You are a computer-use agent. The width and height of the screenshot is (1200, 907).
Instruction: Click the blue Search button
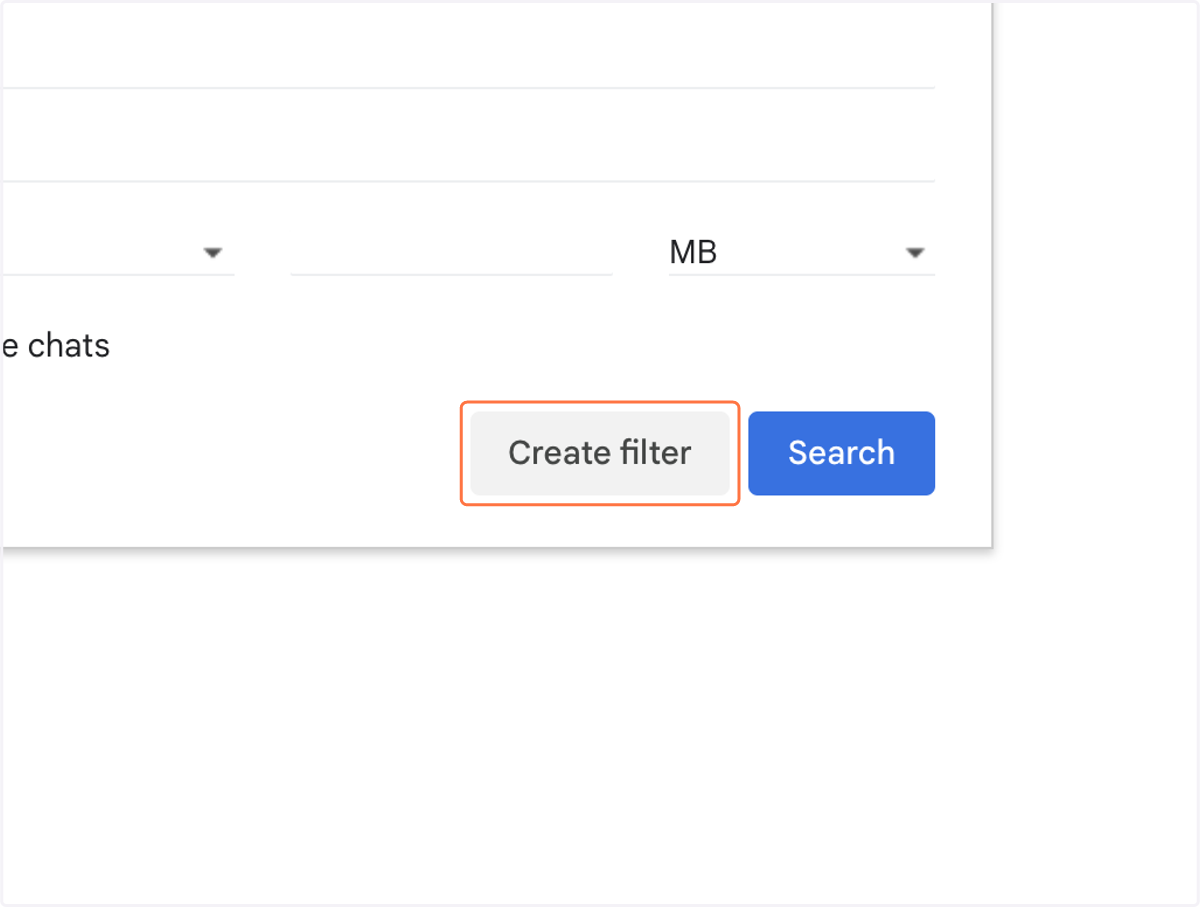coord(841,453)
